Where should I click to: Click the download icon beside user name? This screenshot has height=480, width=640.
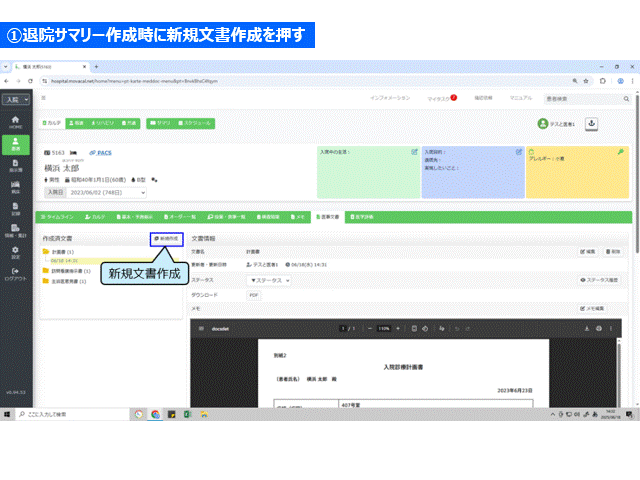pyautogui.click(x=591, y=123)
